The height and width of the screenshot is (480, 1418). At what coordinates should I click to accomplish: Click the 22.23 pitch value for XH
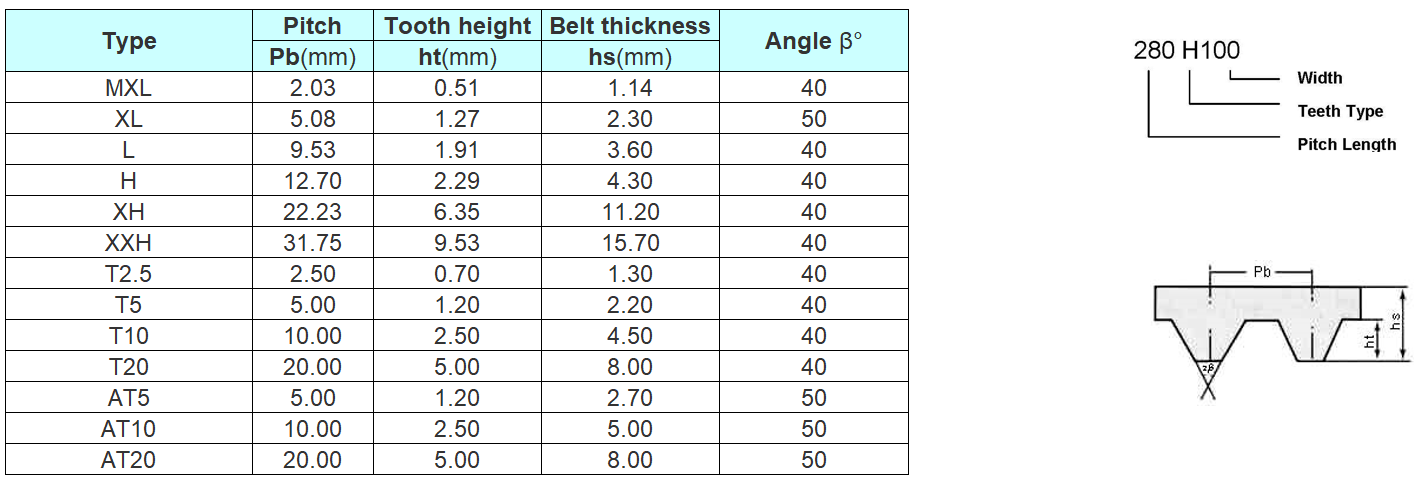coord(313,212)
